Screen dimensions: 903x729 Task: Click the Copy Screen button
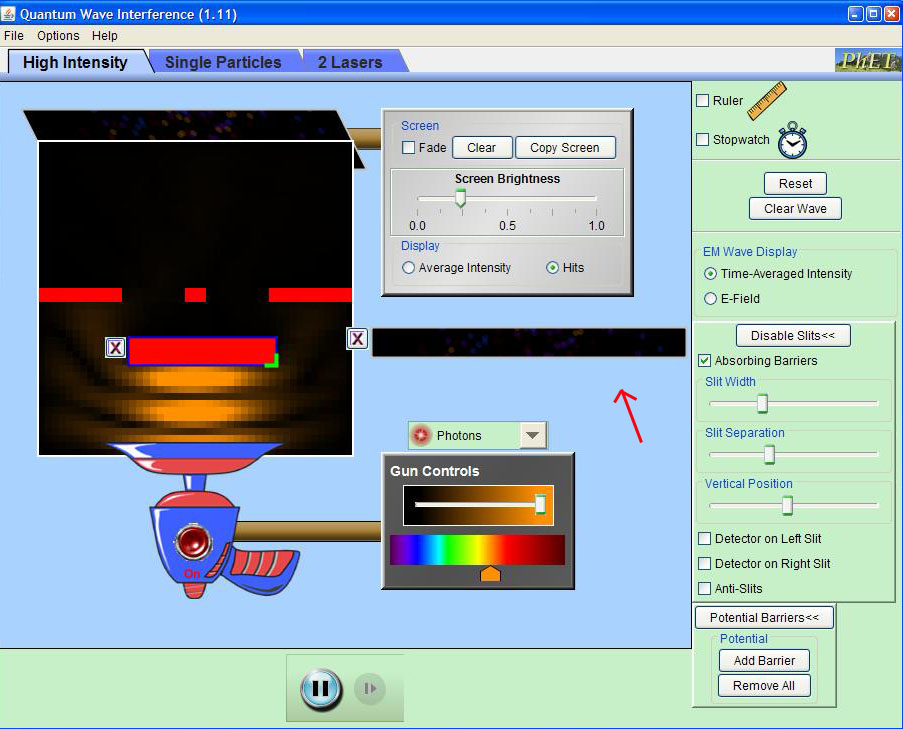[x=565, y=147]
